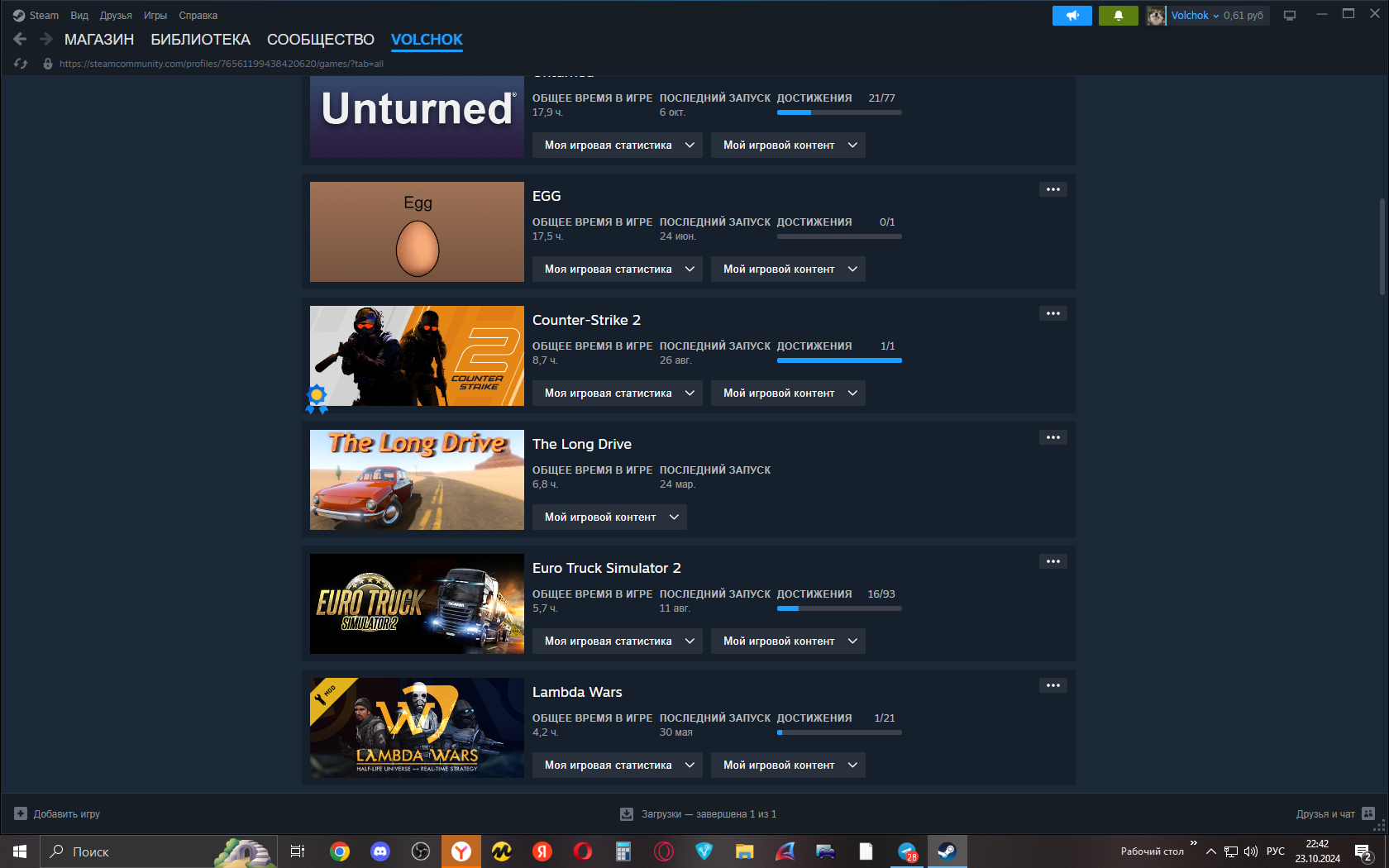Click the Volchok profile avatar
Image resolution: width=1389 pixels, height=868 pixels.
pos(1156,16)
